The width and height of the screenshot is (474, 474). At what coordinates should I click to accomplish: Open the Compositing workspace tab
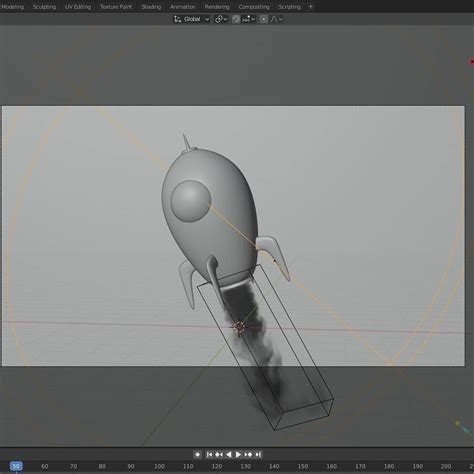pyautogui.click(x=254, y=7)
